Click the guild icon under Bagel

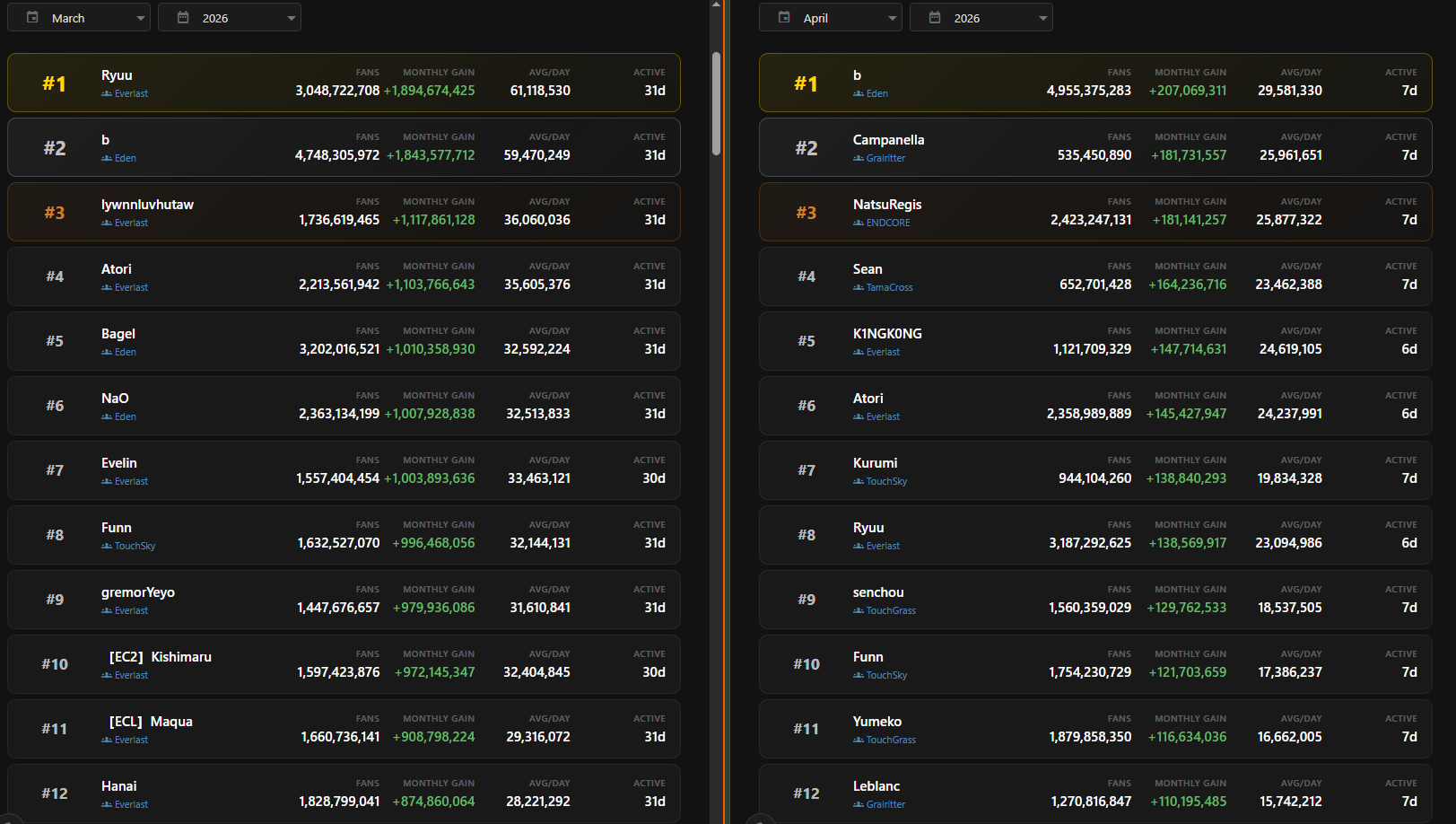click(x=107, y=353)
